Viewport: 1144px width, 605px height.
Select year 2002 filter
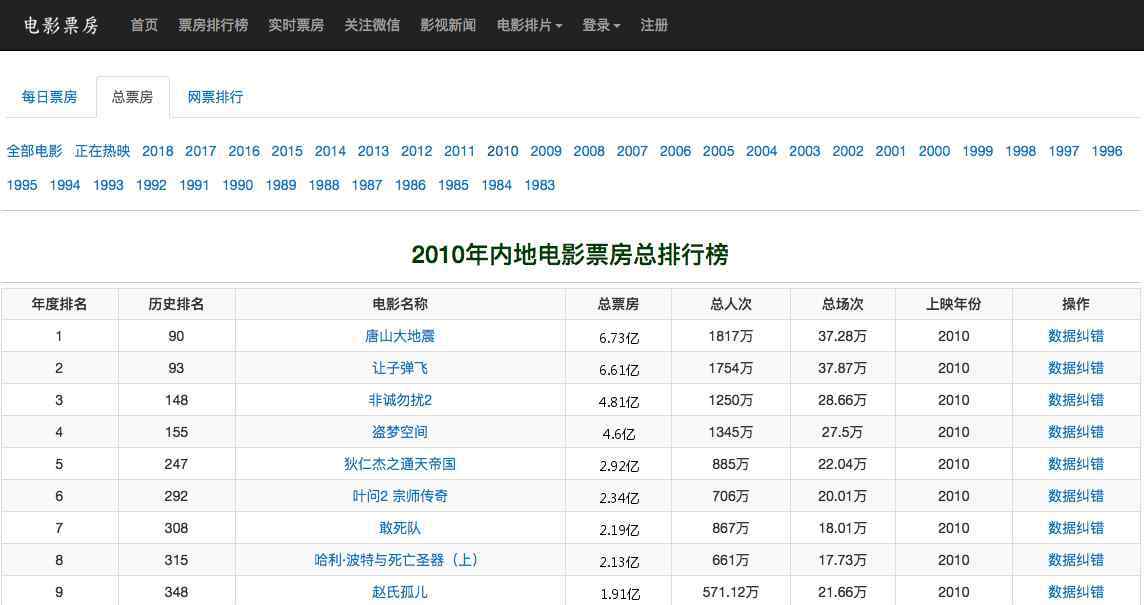tap(848, 151)
